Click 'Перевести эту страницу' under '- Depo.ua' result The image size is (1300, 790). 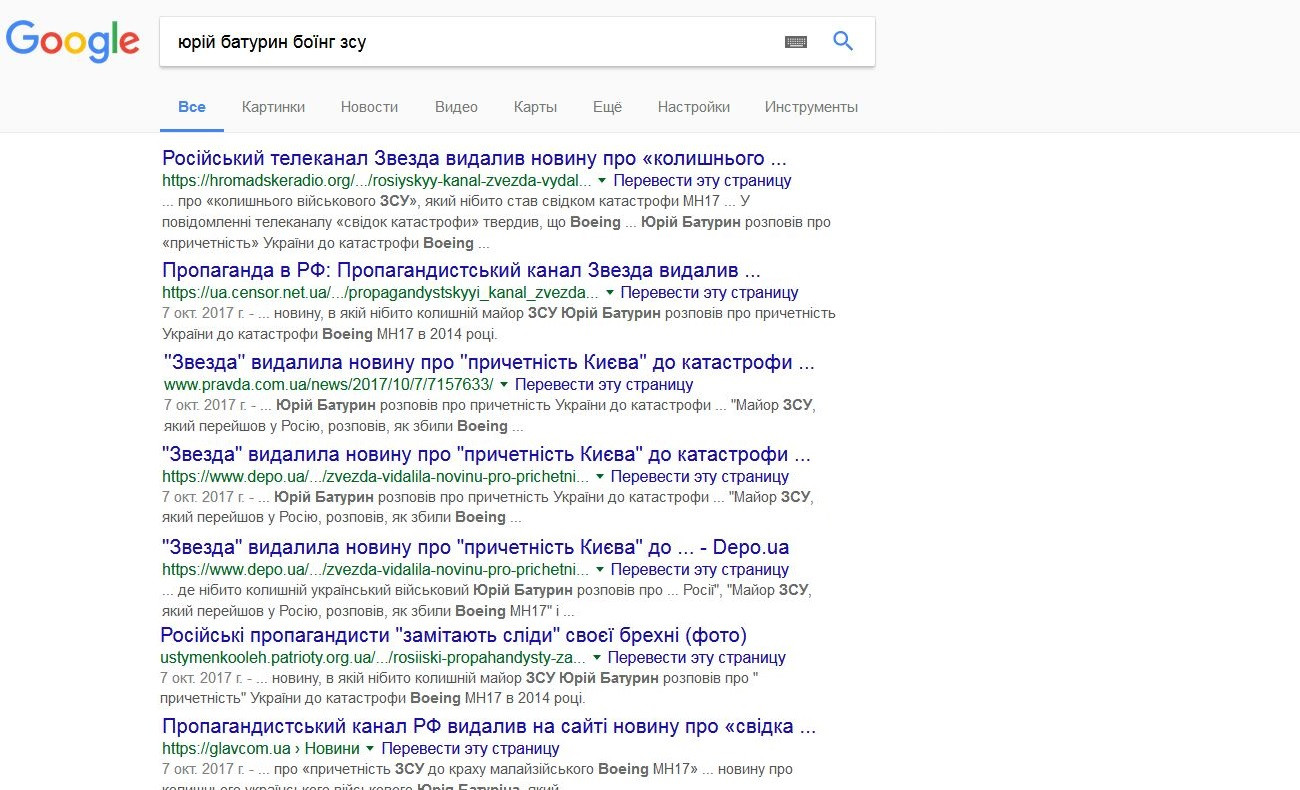[x=700, y=569]
